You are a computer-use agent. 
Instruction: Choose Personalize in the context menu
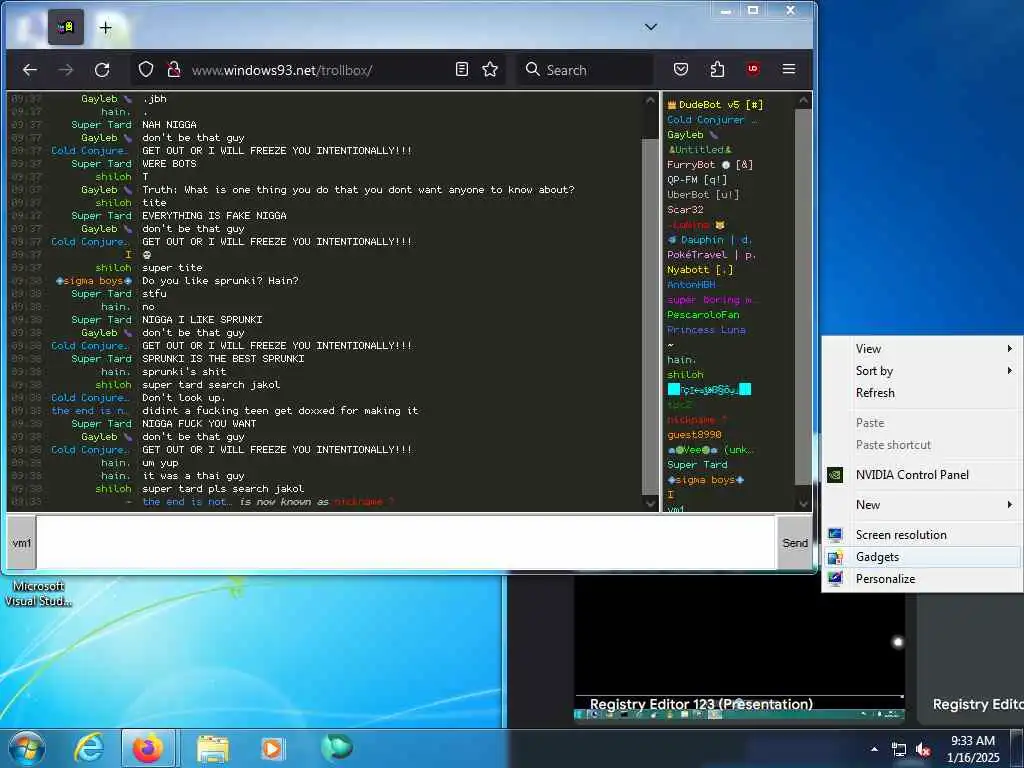click(921, 579)
